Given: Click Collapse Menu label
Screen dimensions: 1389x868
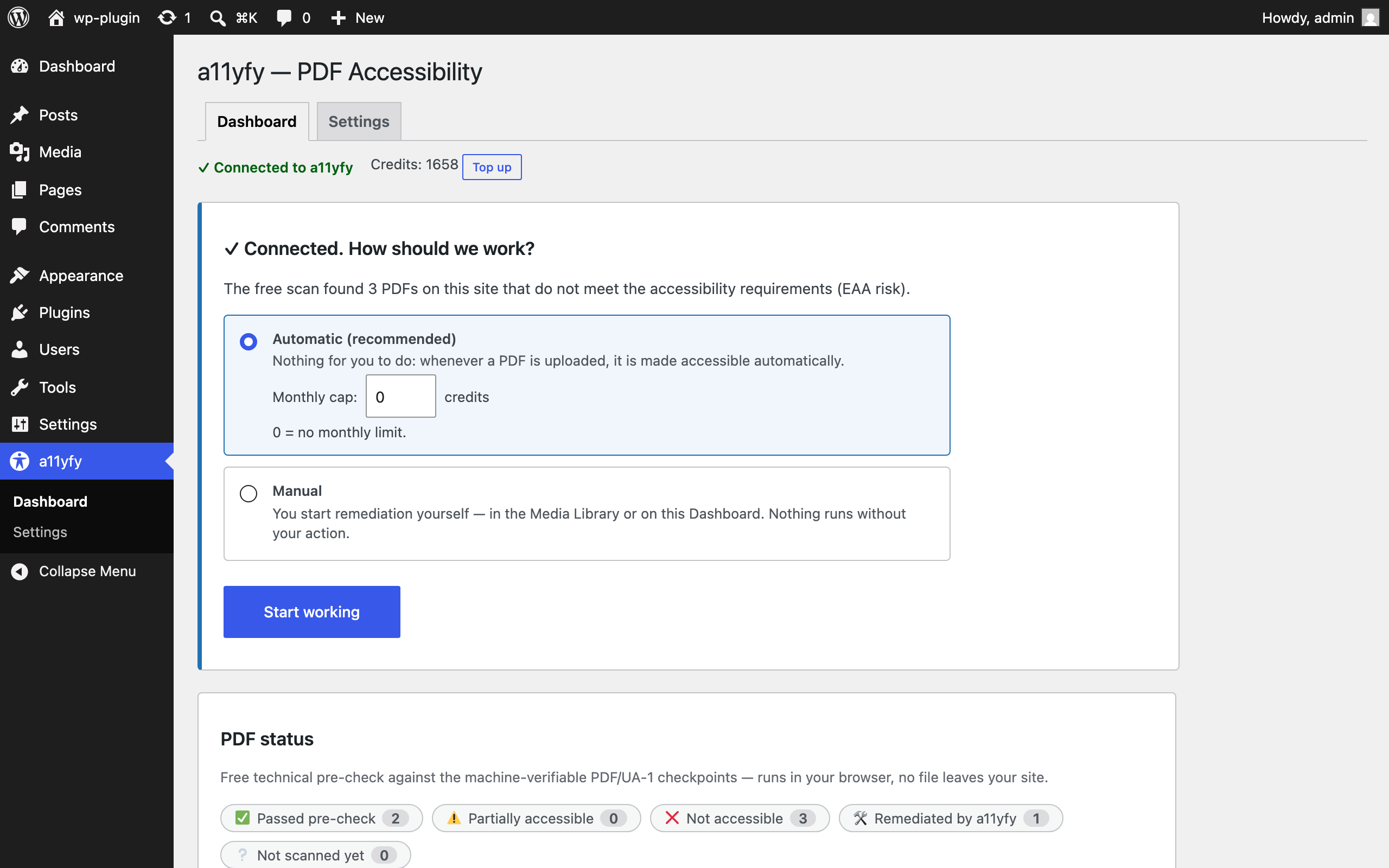Looking at the screenshot, I should click(x=87, y=571).
